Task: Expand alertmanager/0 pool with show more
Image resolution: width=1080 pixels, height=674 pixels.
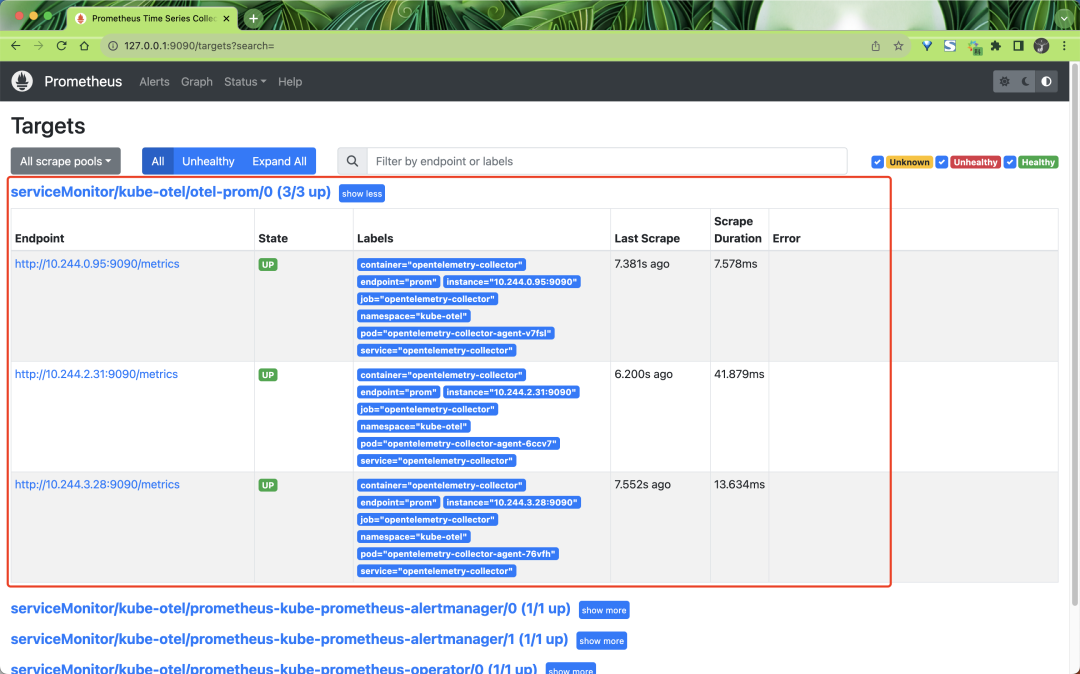Action: point(604,610)
